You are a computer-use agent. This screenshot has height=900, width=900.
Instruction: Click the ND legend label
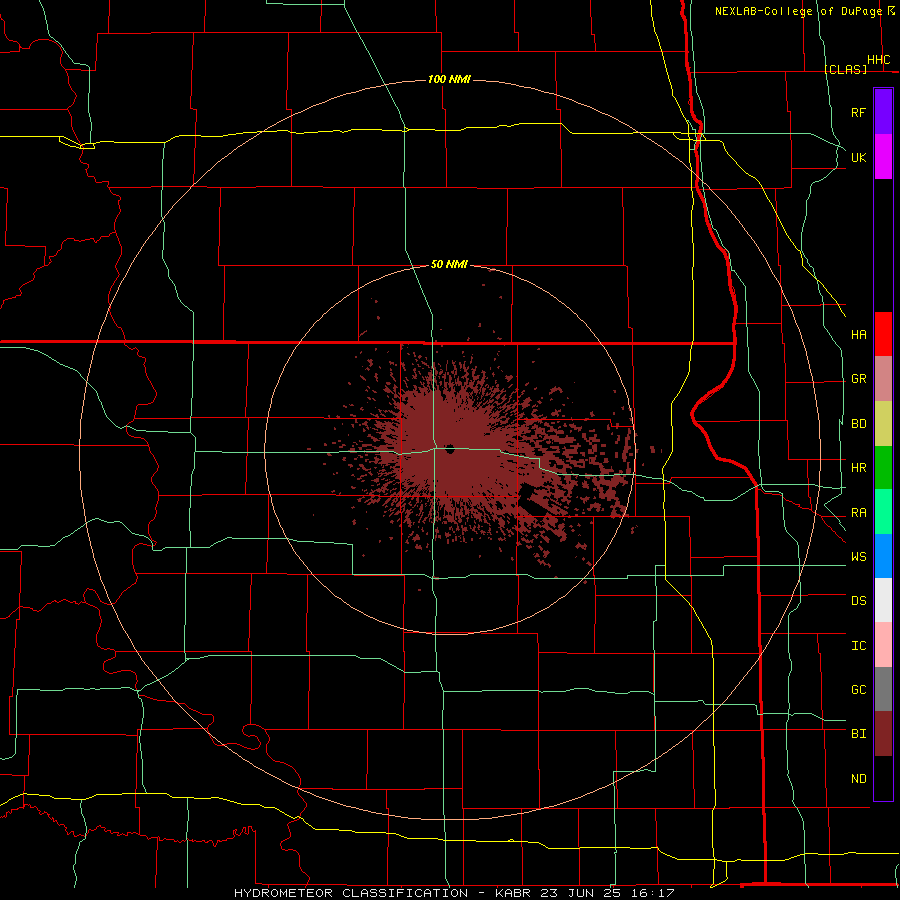coord(858,778)
